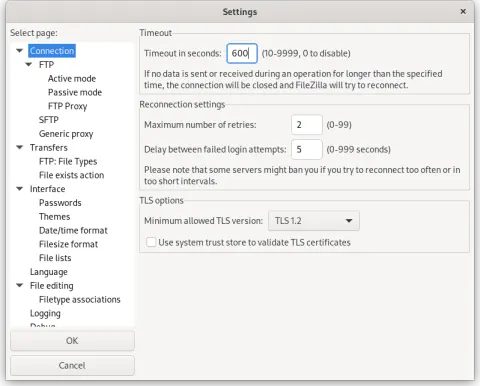Collapse the FTP tree node

tap(29, 65)
